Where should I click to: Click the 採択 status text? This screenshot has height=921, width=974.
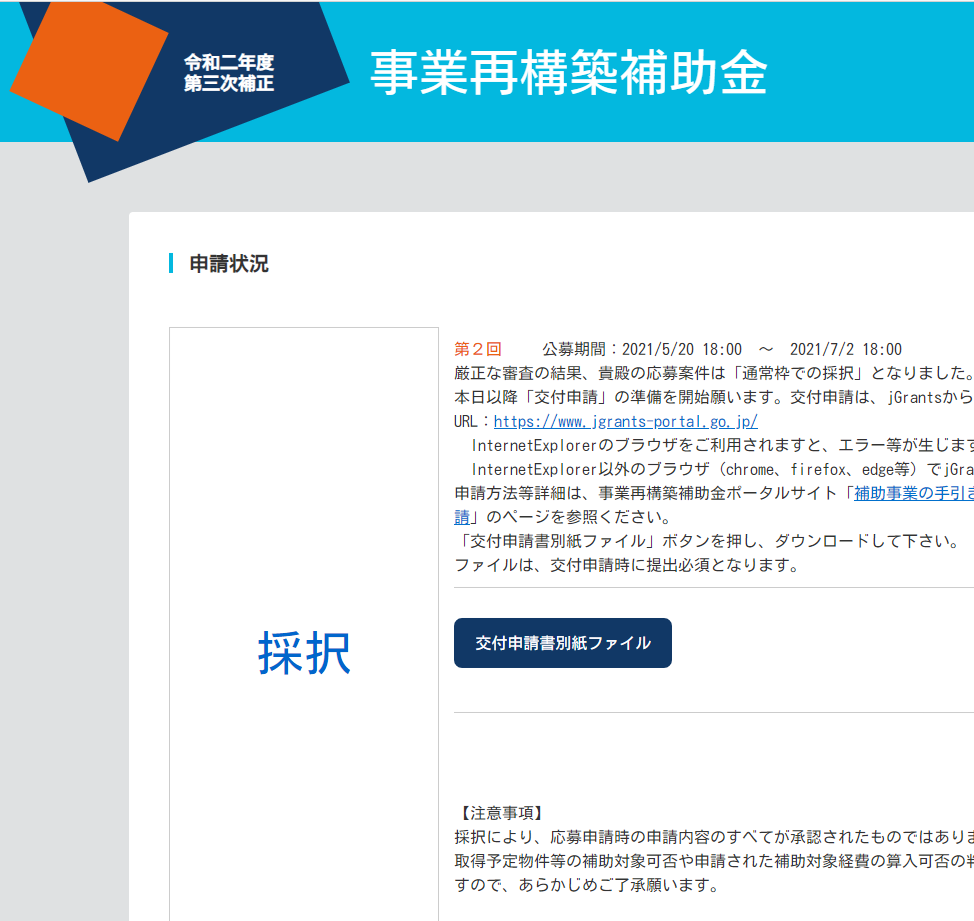[304, 653]
